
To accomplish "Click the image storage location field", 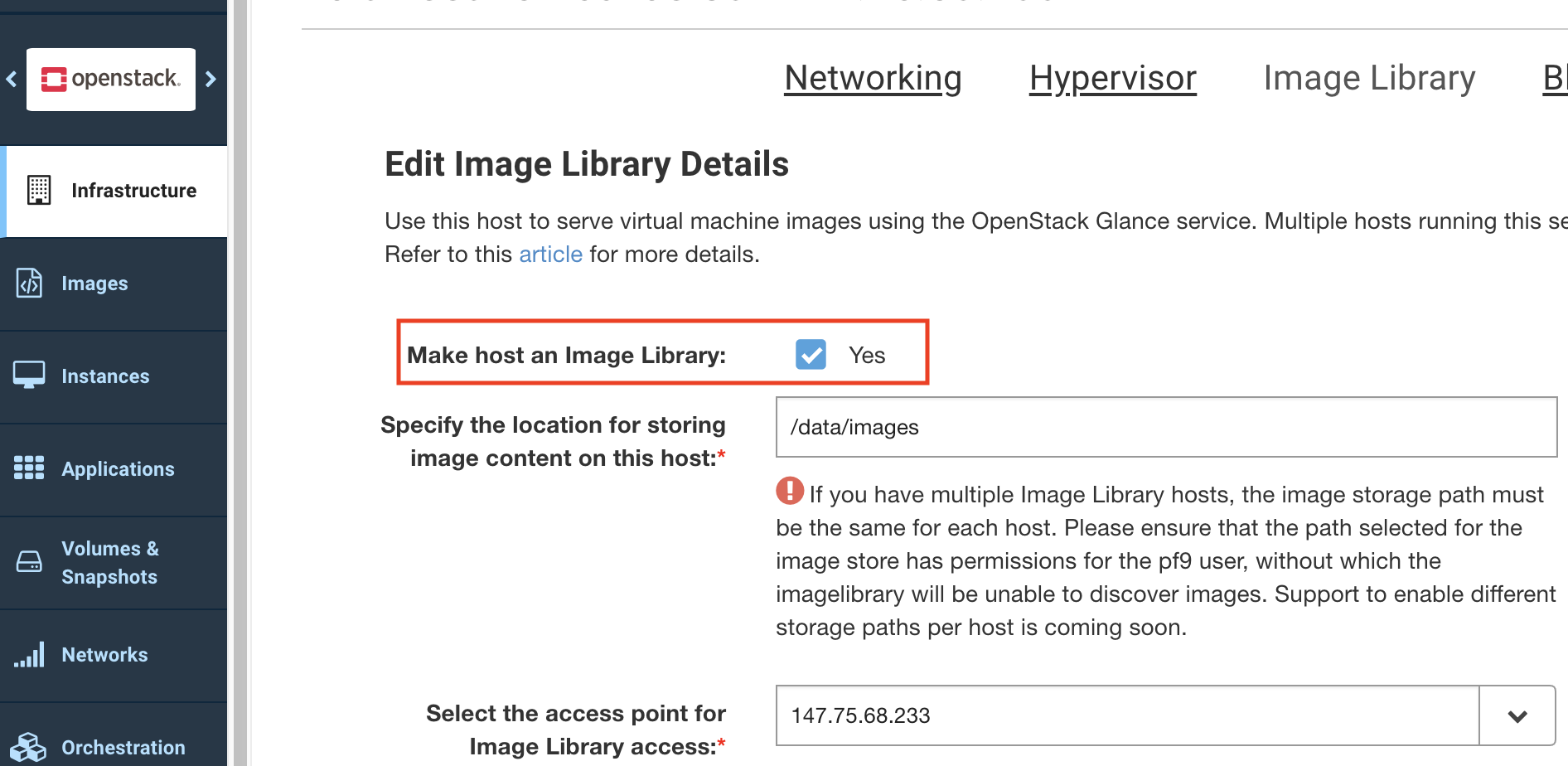I will [1165, 427].
